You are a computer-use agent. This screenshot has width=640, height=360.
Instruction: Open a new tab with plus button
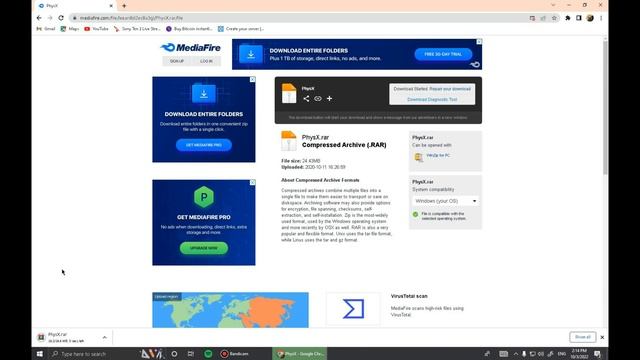coord(124,6)
